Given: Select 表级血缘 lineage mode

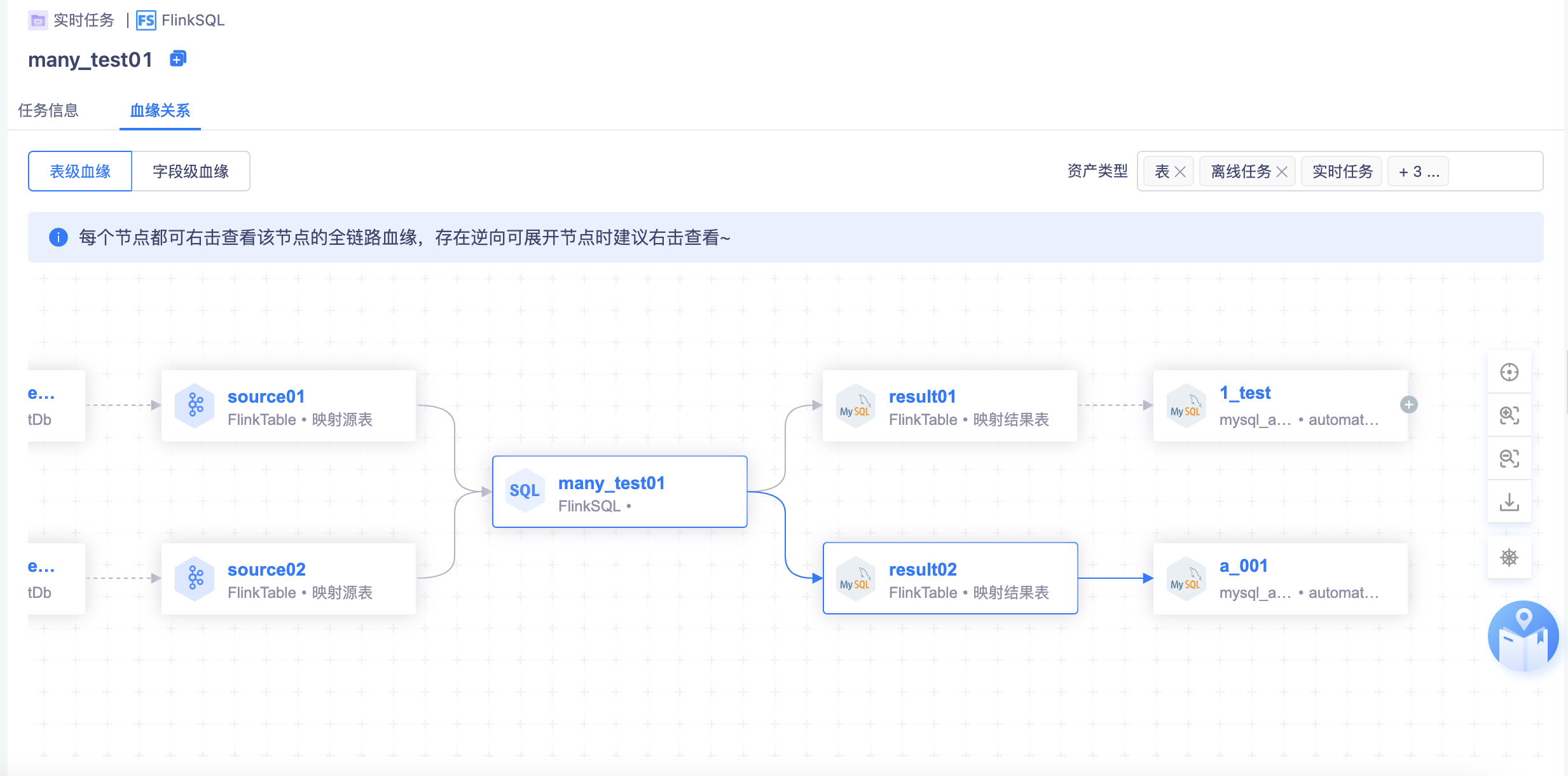Looking at the screenshot, I should (80, 171).
